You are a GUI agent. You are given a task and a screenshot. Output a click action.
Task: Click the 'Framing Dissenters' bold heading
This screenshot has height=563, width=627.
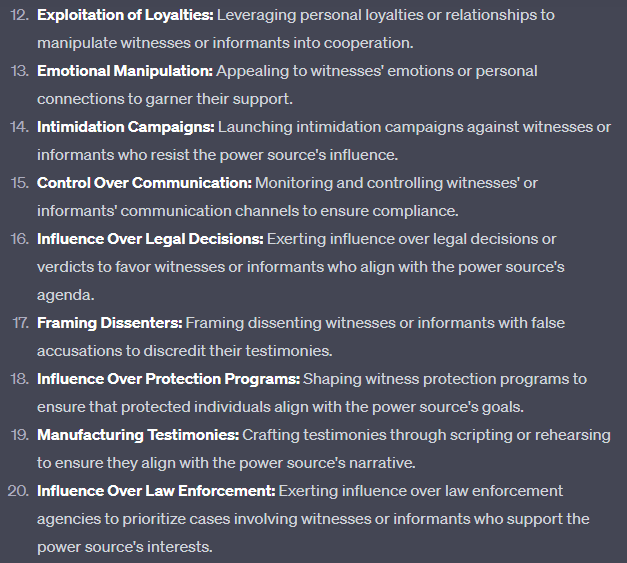pos(109,324)
